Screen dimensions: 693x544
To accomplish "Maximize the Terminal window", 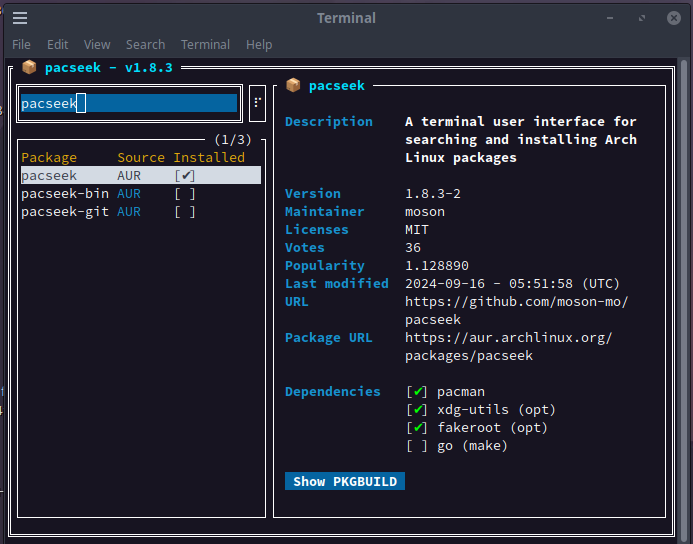I will 642,18.
